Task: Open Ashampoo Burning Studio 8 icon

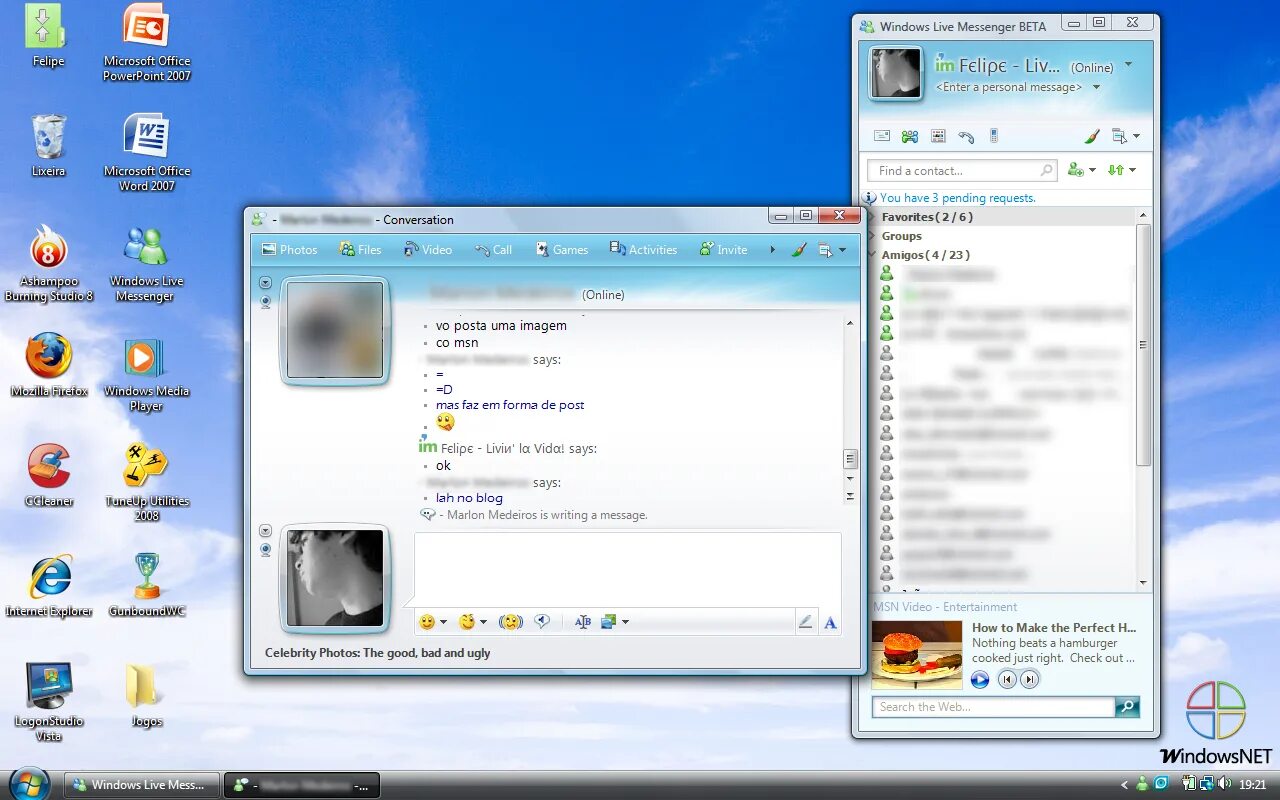Action: [x=49, y=263]
